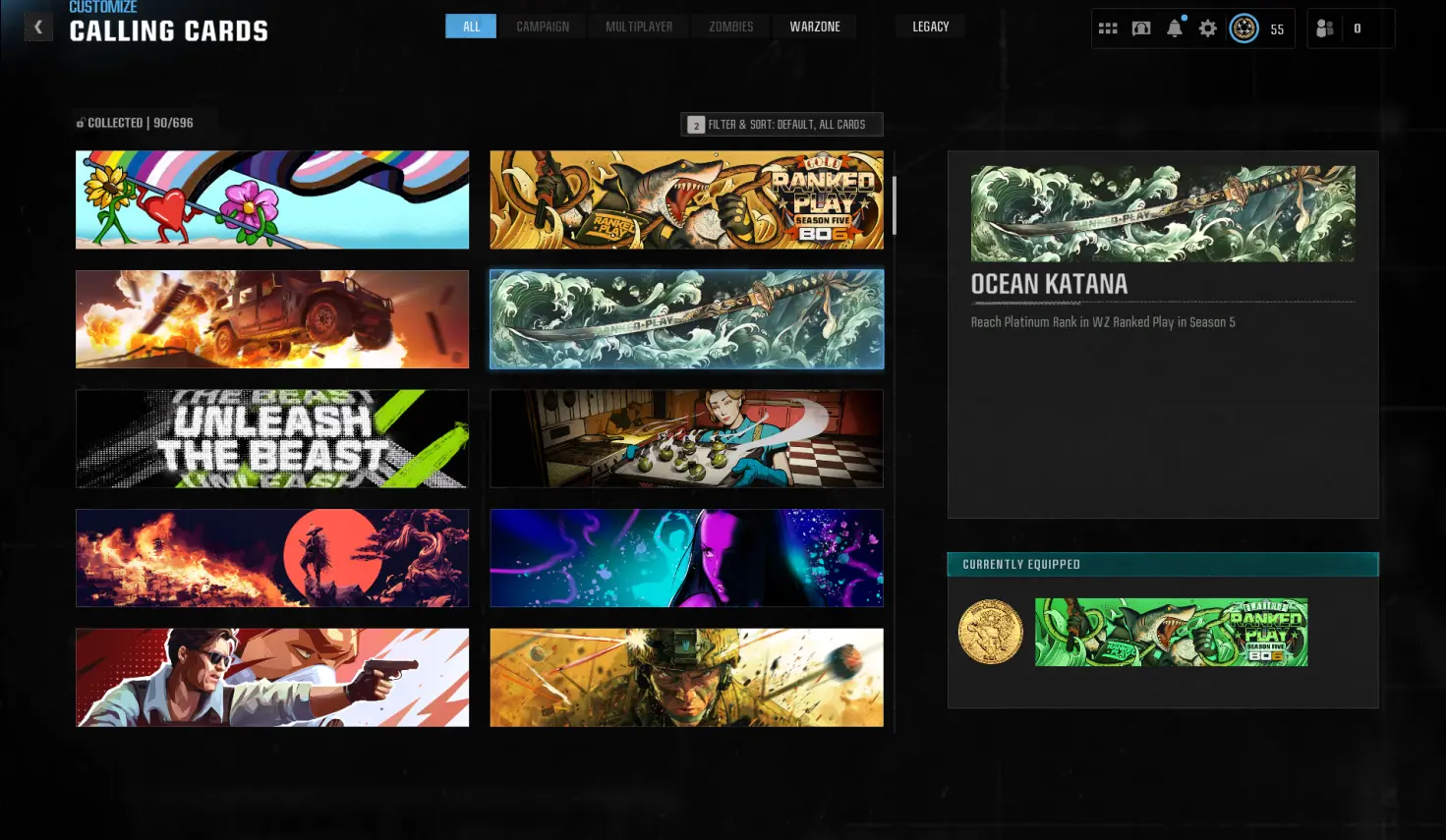Select the Unleash the Beast calling card
This screenshot has width=1446, height=840.
272,438
